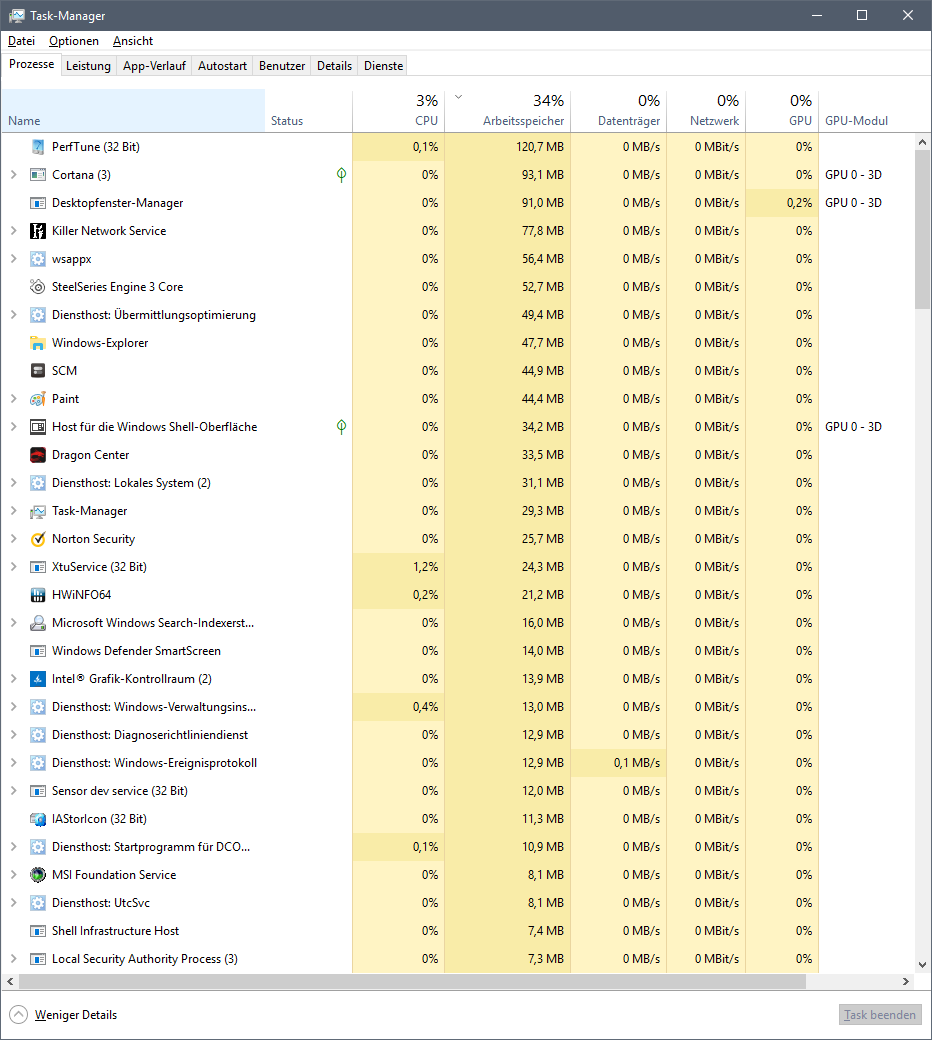Click the Paint palette icon
Image resolution: width=932 pixels, height=1040 pixels.
pyautogui.click(x=38, y=399)
